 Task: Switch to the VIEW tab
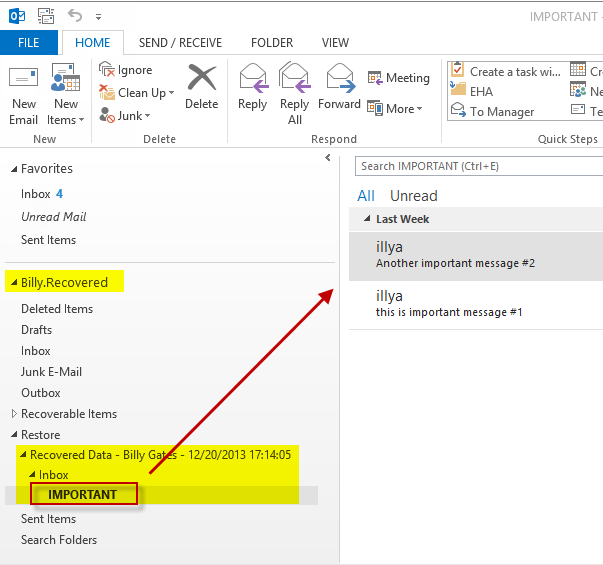tap(335, 43)
